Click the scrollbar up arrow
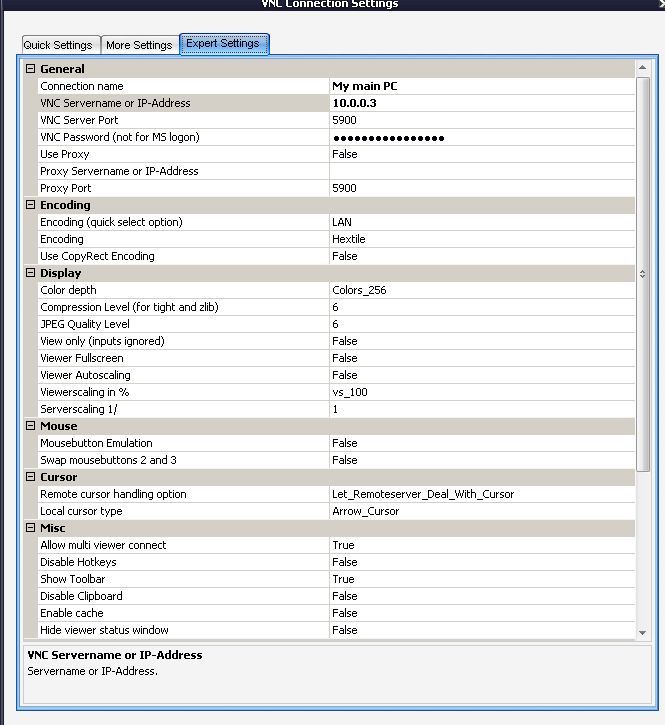Screen dimensions: 665x725 pyautogui.click(x=642, y=68)
